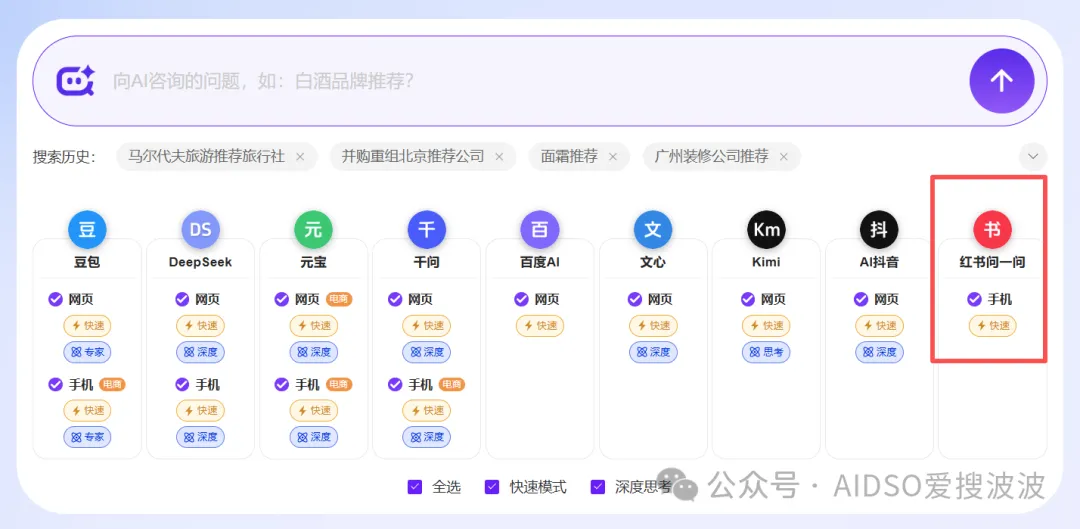Uncheck 网页 under 百度AI
Viewport: 1080px width, 529px height.
point(521,299)
